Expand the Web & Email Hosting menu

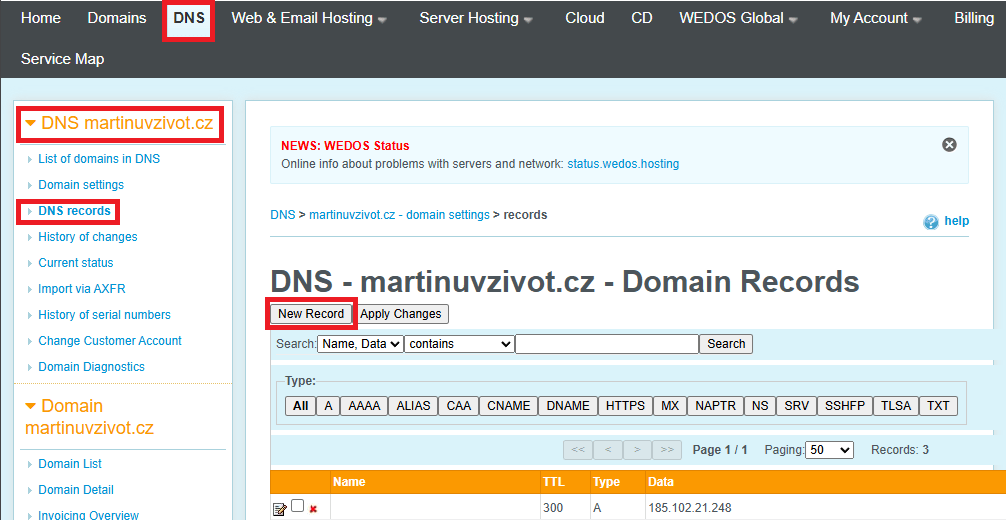pos(309,19)
